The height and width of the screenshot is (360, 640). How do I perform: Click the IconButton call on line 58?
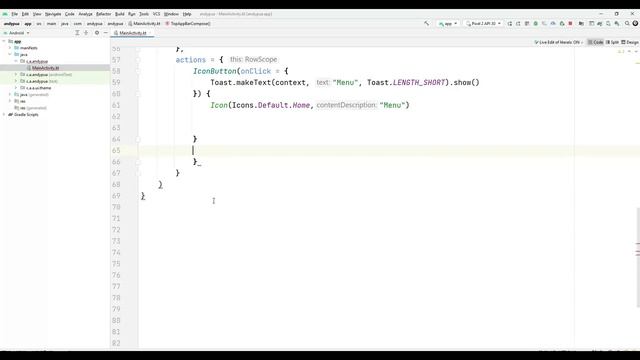click(x=215, y=71)
